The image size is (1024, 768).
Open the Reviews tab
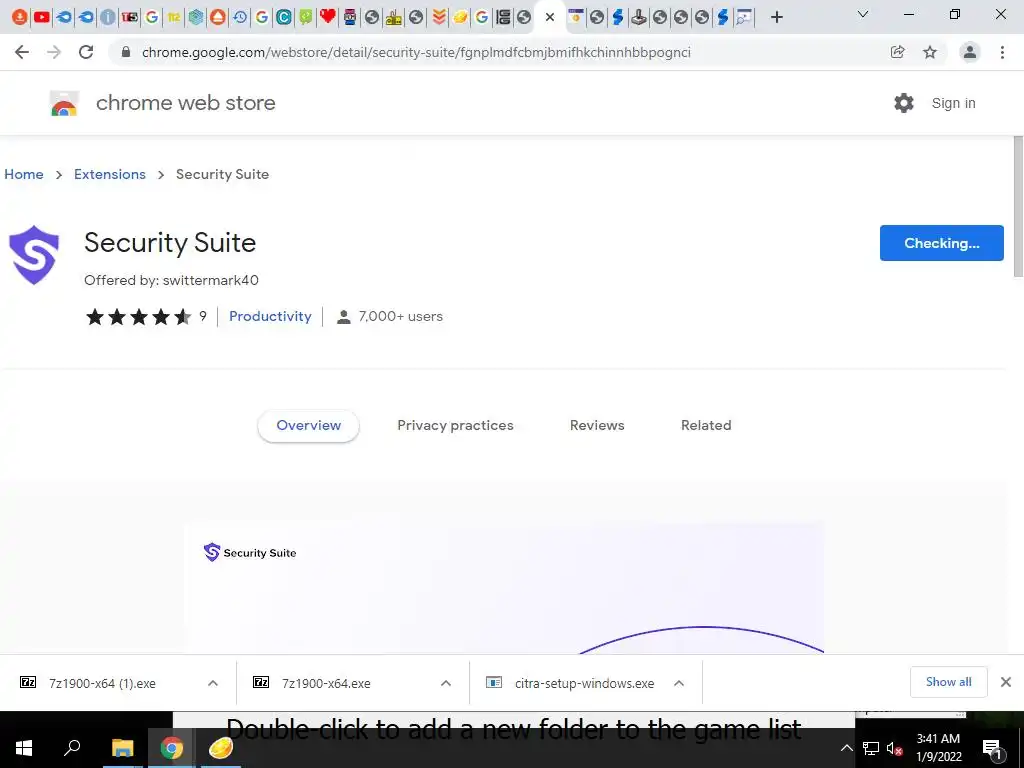click(x=597, y=425)
